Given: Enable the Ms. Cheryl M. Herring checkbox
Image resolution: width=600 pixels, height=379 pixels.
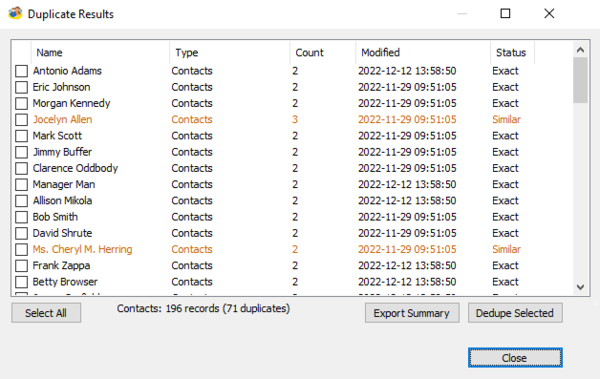Looking at the screenshot, I should click(x=21, y=249).
